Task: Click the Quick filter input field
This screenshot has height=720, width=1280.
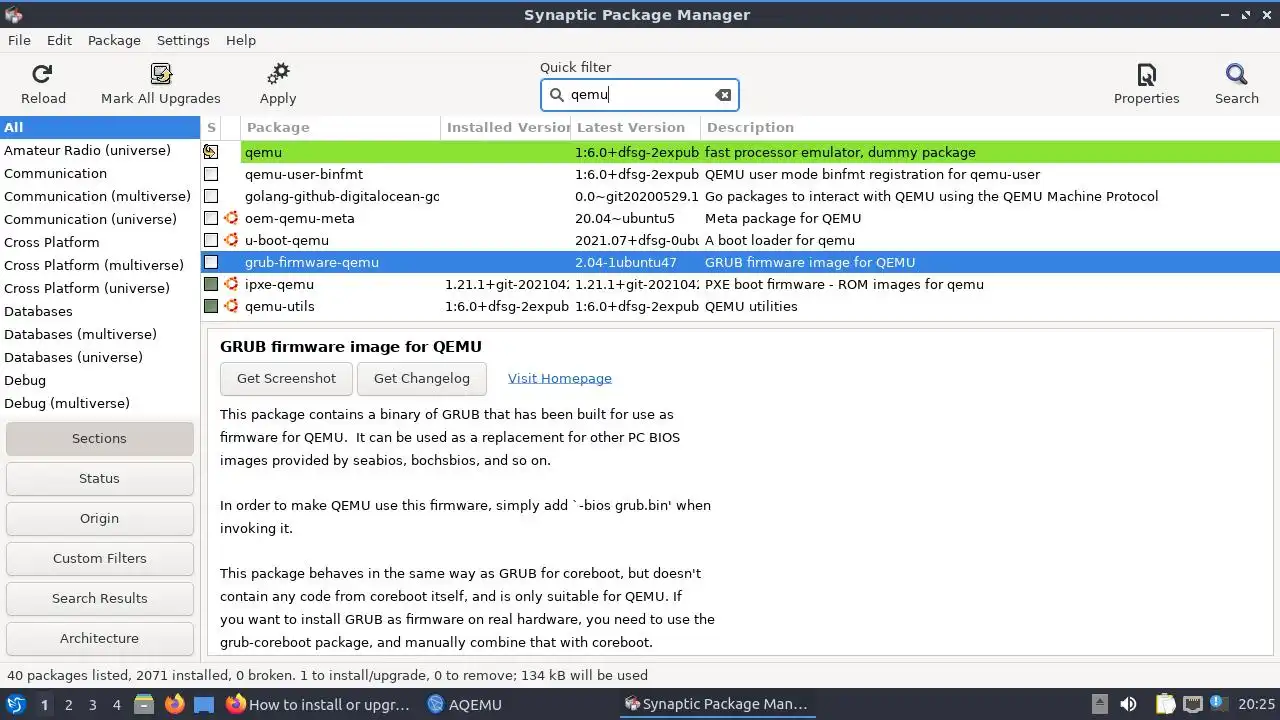Action: [x=639, y=95]
